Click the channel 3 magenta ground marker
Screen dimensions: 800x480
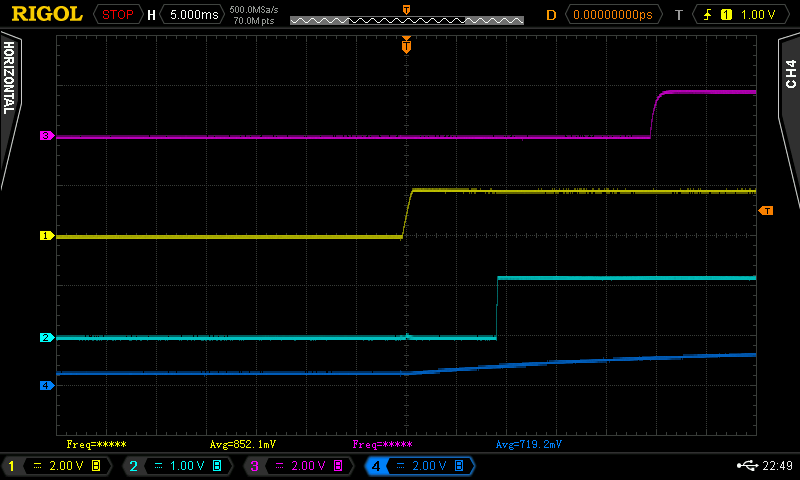coord(47,136)
